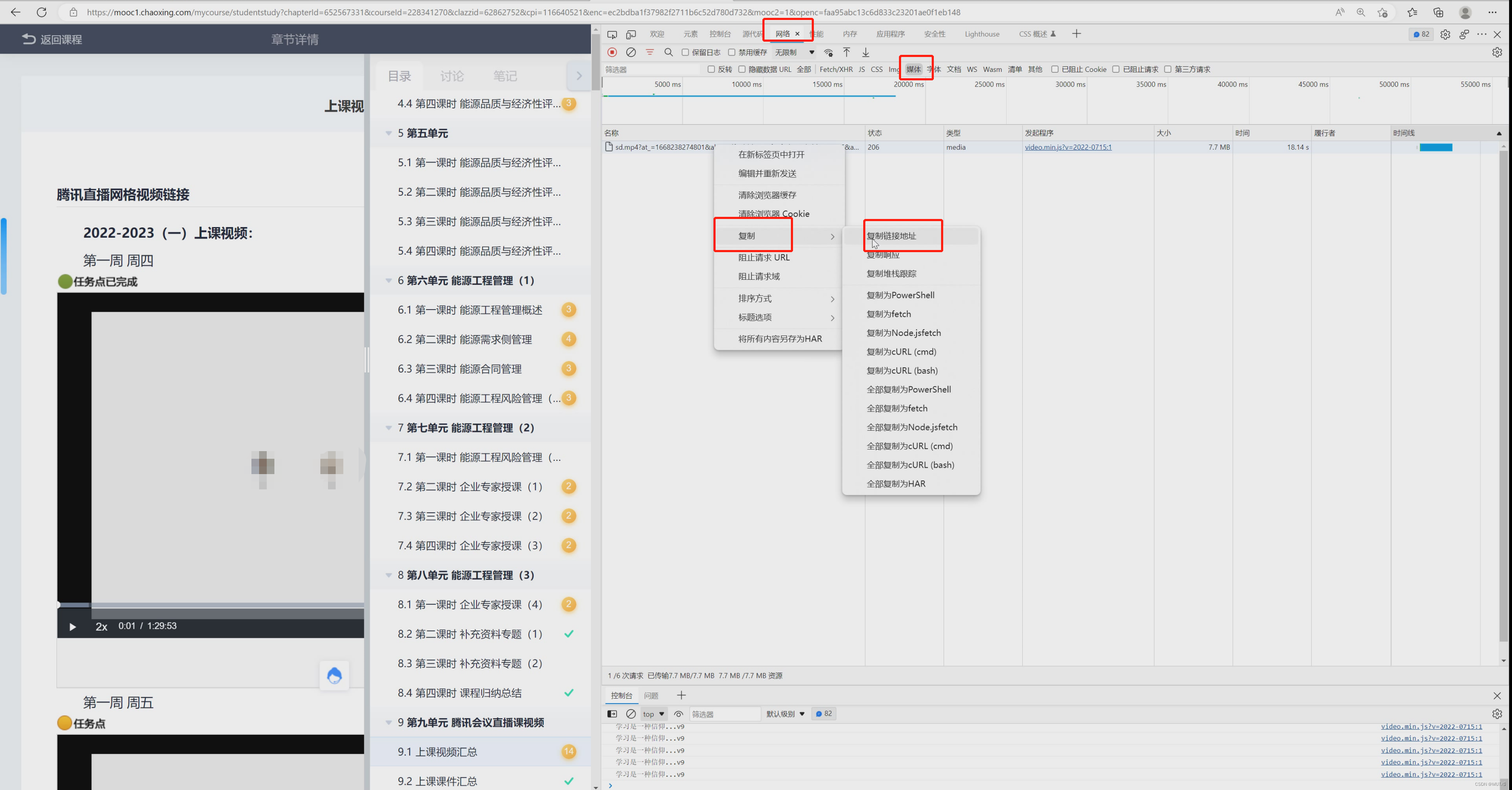Open the 默认级别 log level dropdown

click(x=785, y=714)
